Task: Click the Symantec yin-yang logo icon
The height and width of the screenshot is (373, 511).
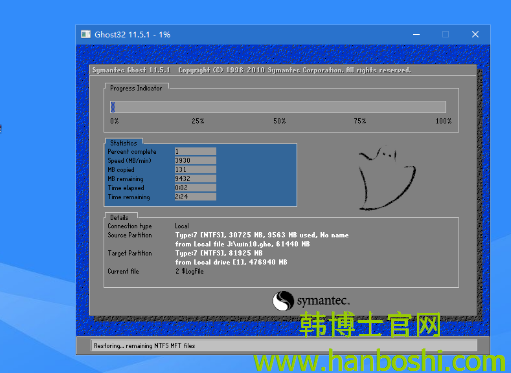Action: [x=283, y=300]
